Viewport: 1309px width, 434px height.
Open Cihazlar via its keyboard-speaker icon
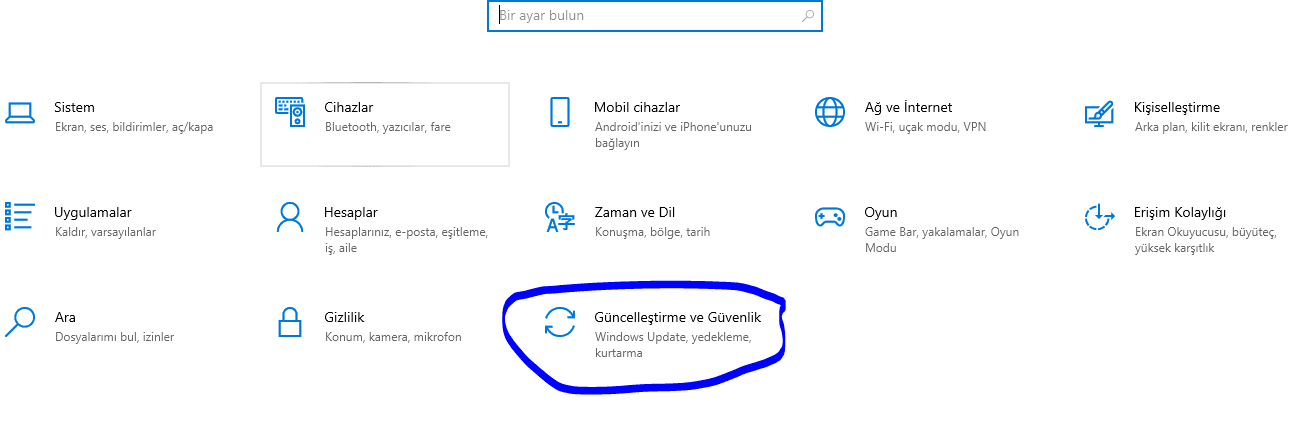point(290,112)
